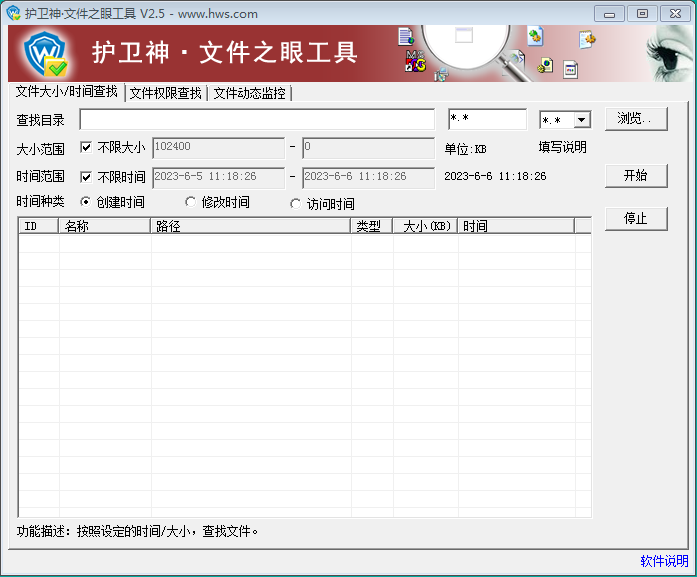Click the start time field 2023-6-5
This screenshot has width=697, height=577.
[218, 178]
